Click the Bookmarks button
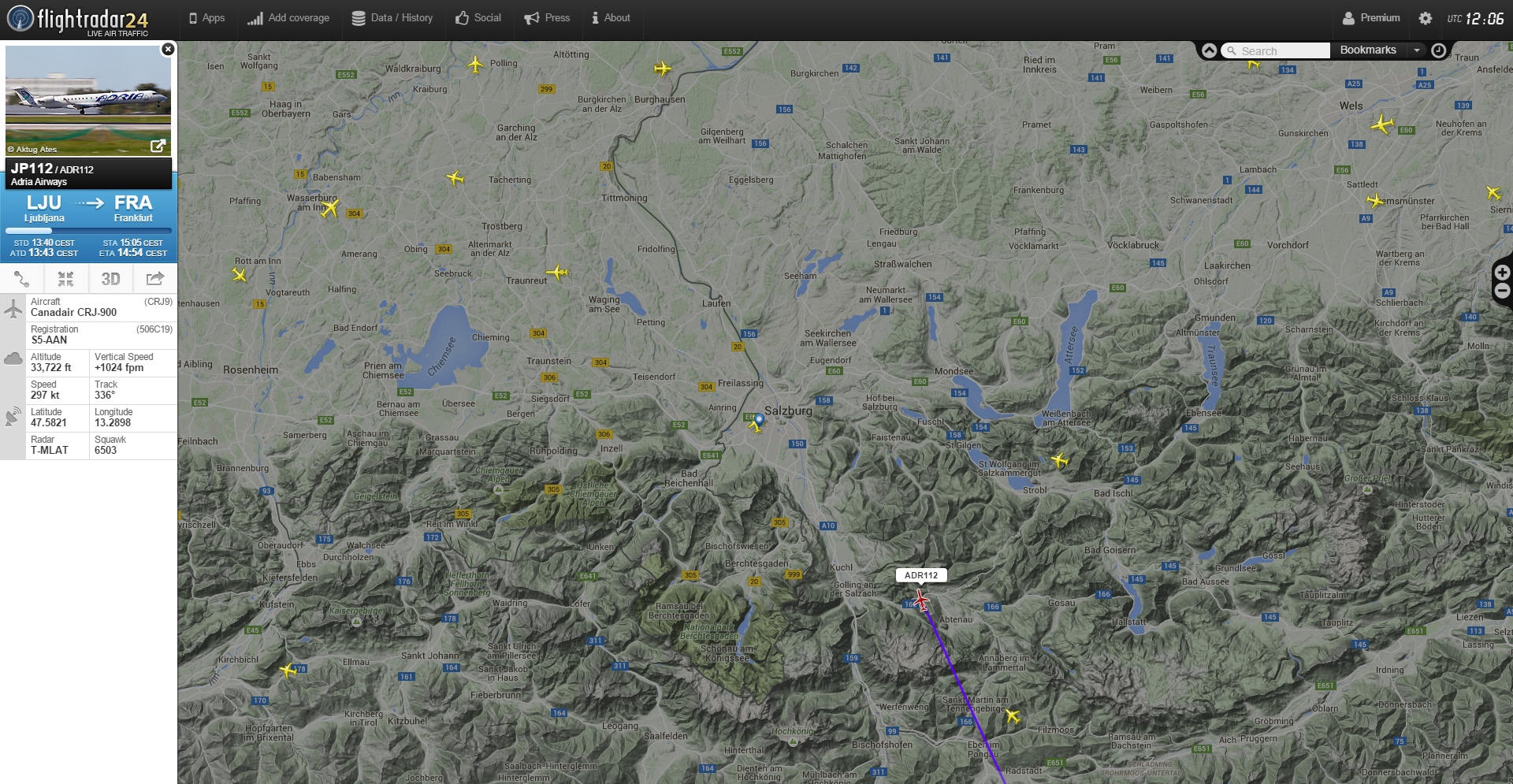Screen dimensions: 1513x784 click(x=1368, y=50)
